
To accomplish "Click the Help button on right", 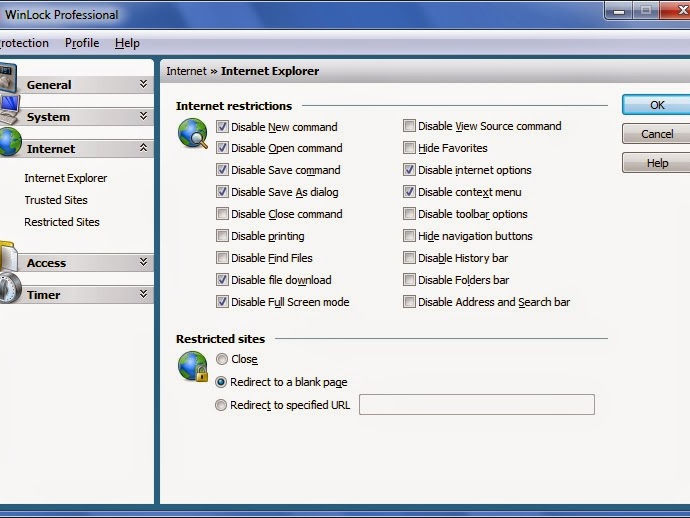I will coord(656,163).
